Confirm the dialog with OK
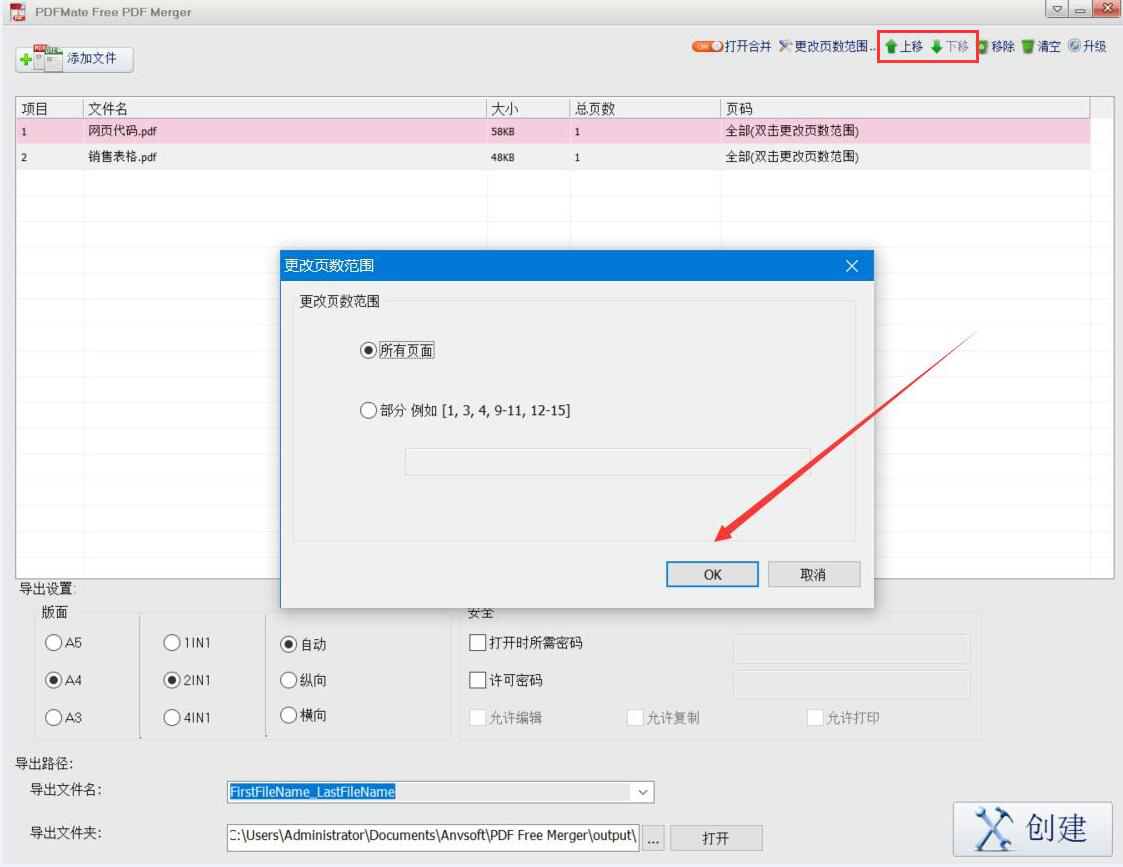This screenshot has height=867, width=1123. click(x=712, y=574)
